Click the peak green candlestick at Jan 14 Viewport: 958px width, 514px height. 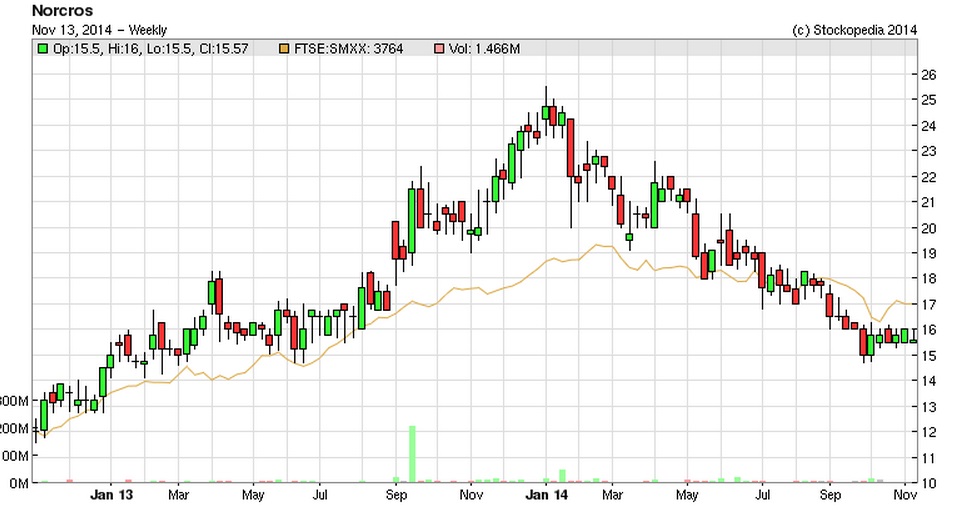pyautogui.click(x=546, y=113)
